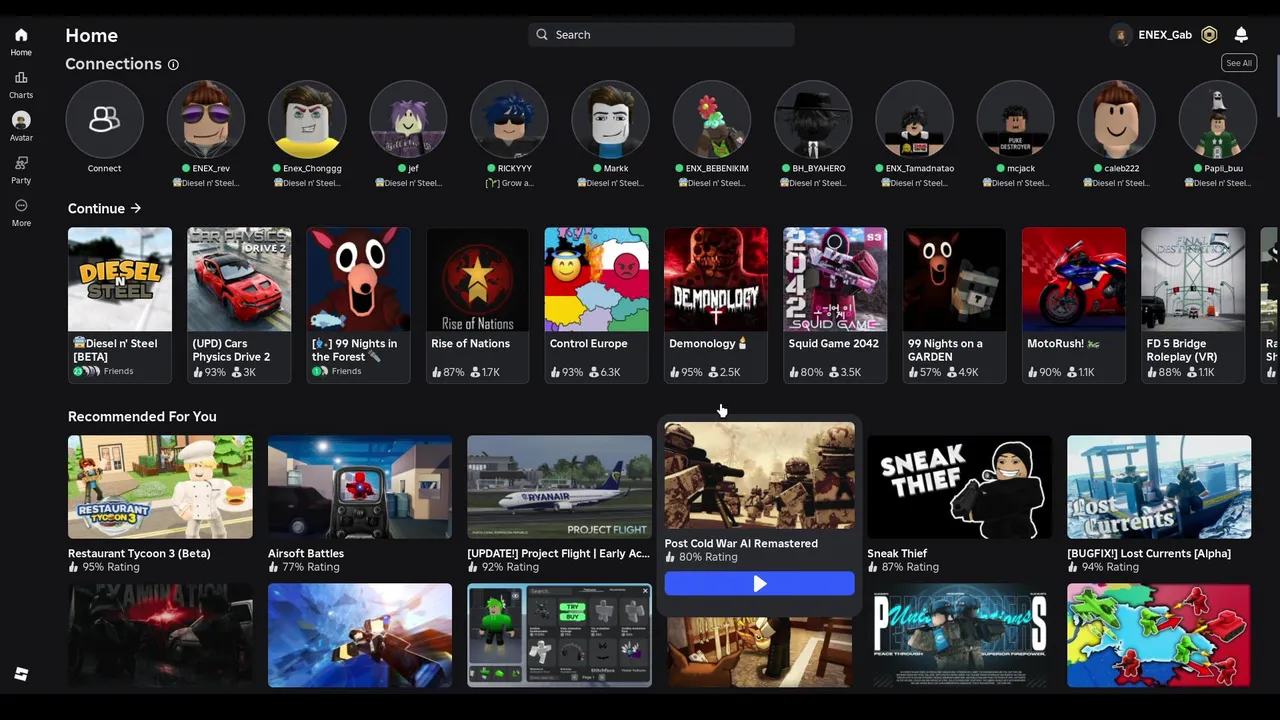Open Squid Game 2042 tile
This screenshot has width=1280, height=720.
point(835,305)
